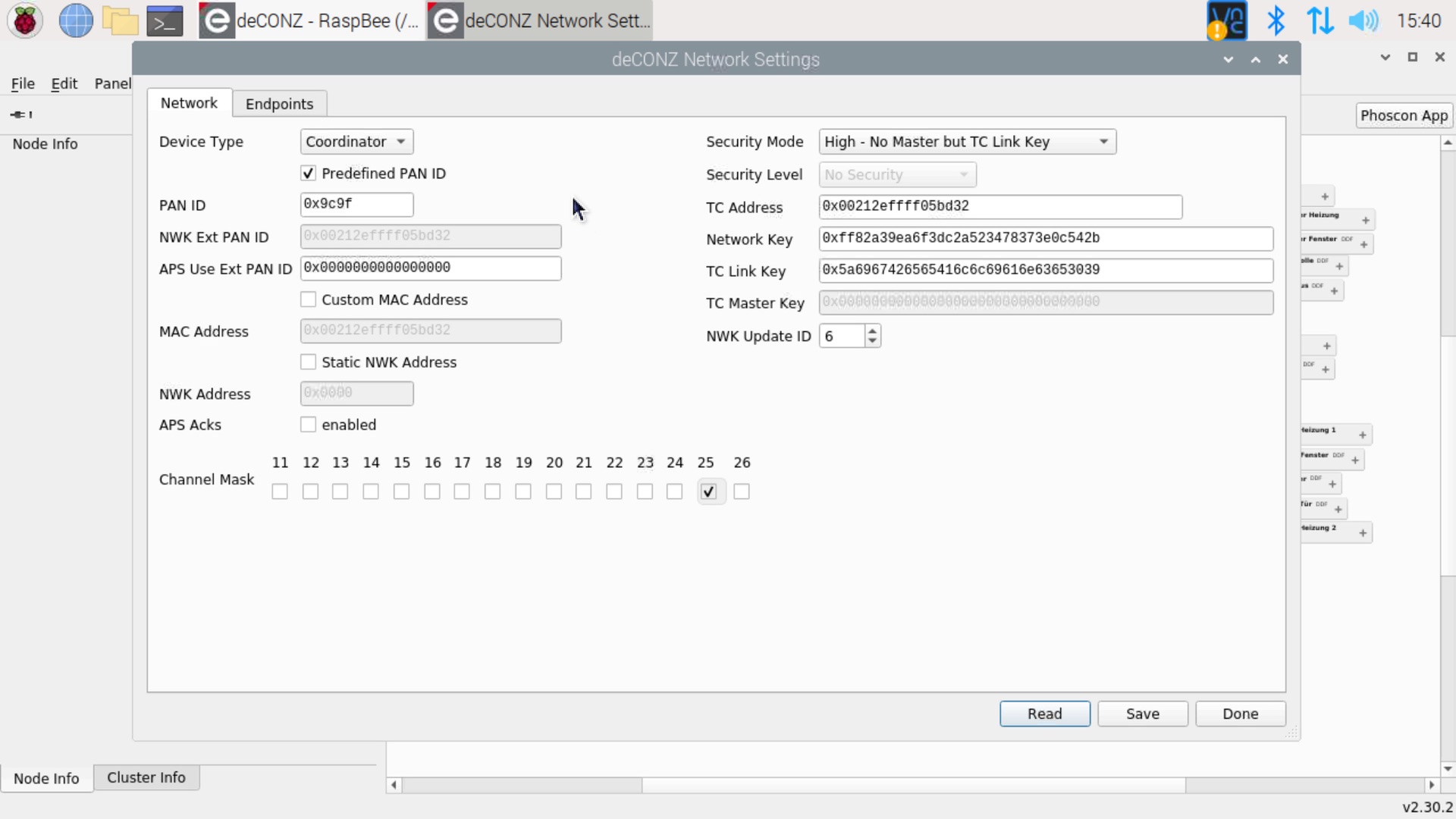This screenshot has width=1456, height=819.
Task: Open the Device Type Coordinator dropdown
Action: point(356,142)
